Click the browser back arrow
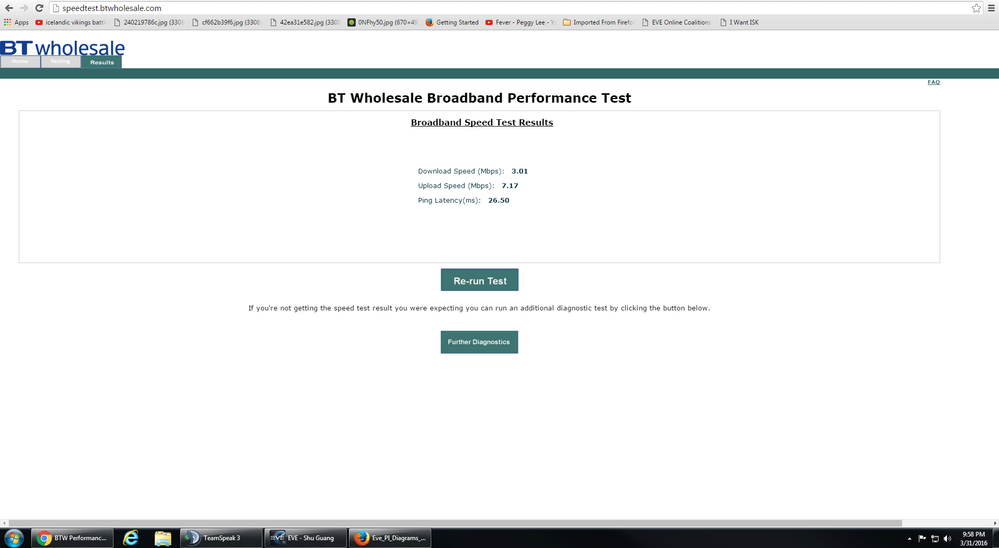 click(x=8, y=8)
